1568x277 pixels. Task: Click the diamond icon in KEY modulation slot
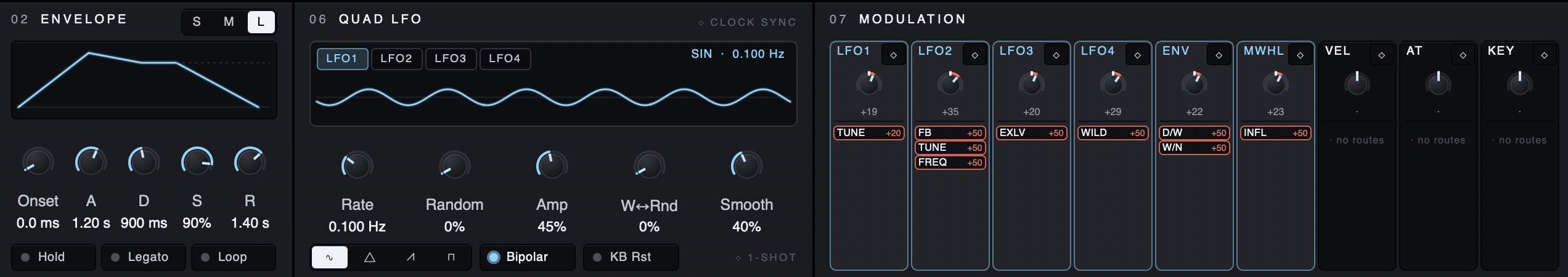pos(1544,55)
